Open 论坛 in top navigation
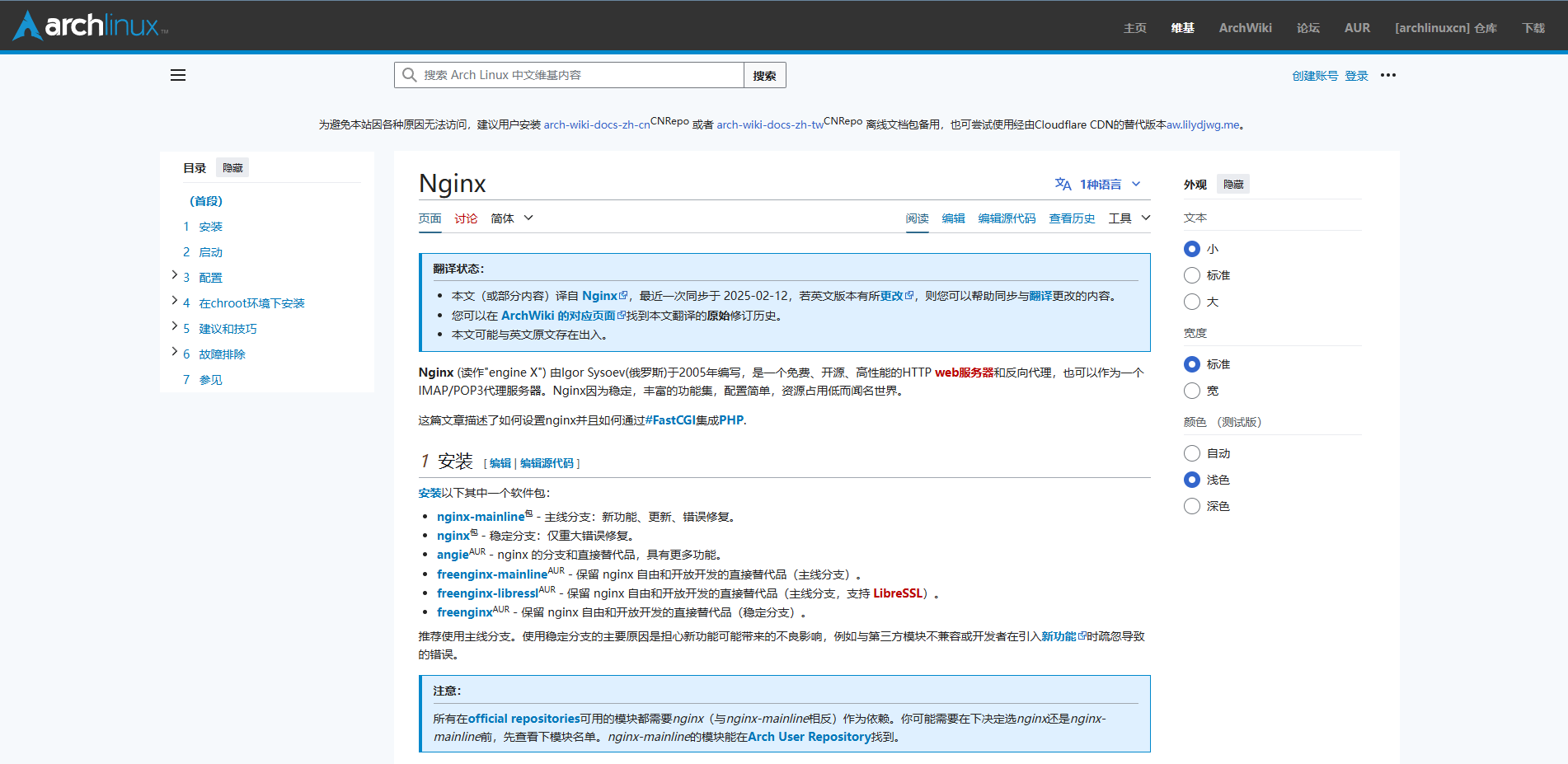 [1308, 28]
